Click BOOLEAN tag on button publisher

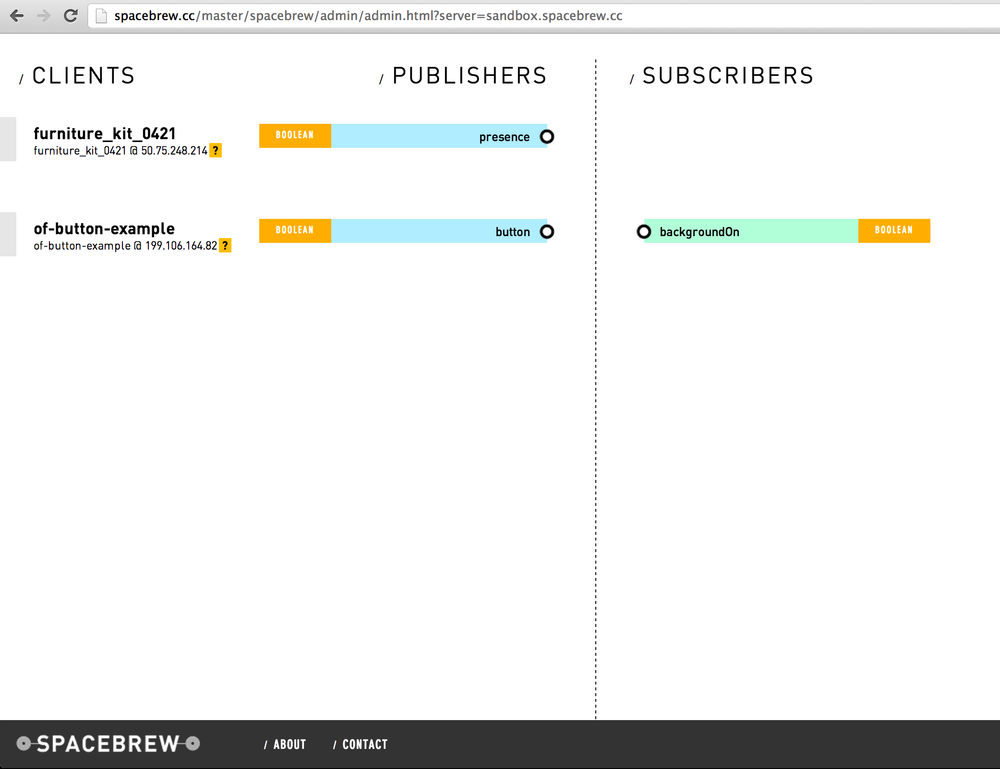(x=295, y=231)
